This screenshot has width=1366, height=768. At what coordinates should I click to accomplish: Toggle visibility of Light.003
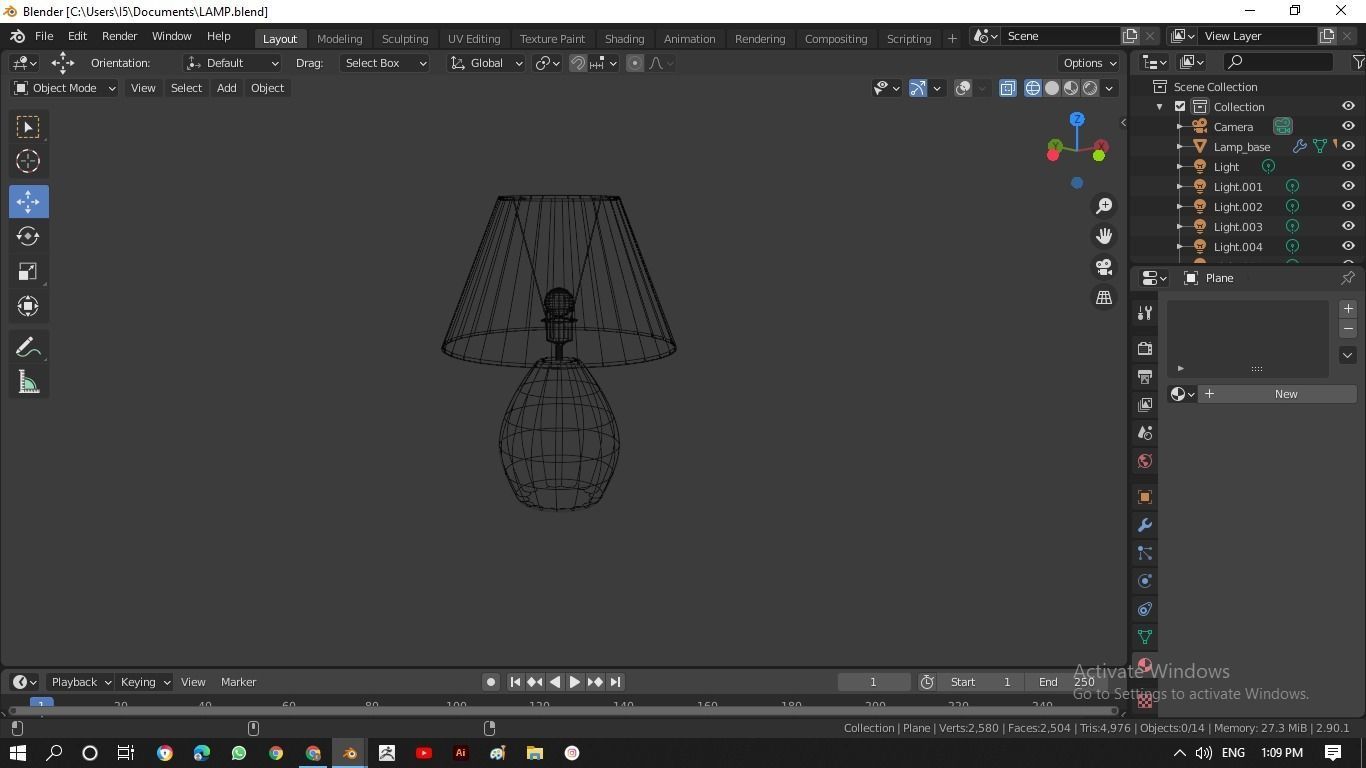(1348, 227)
